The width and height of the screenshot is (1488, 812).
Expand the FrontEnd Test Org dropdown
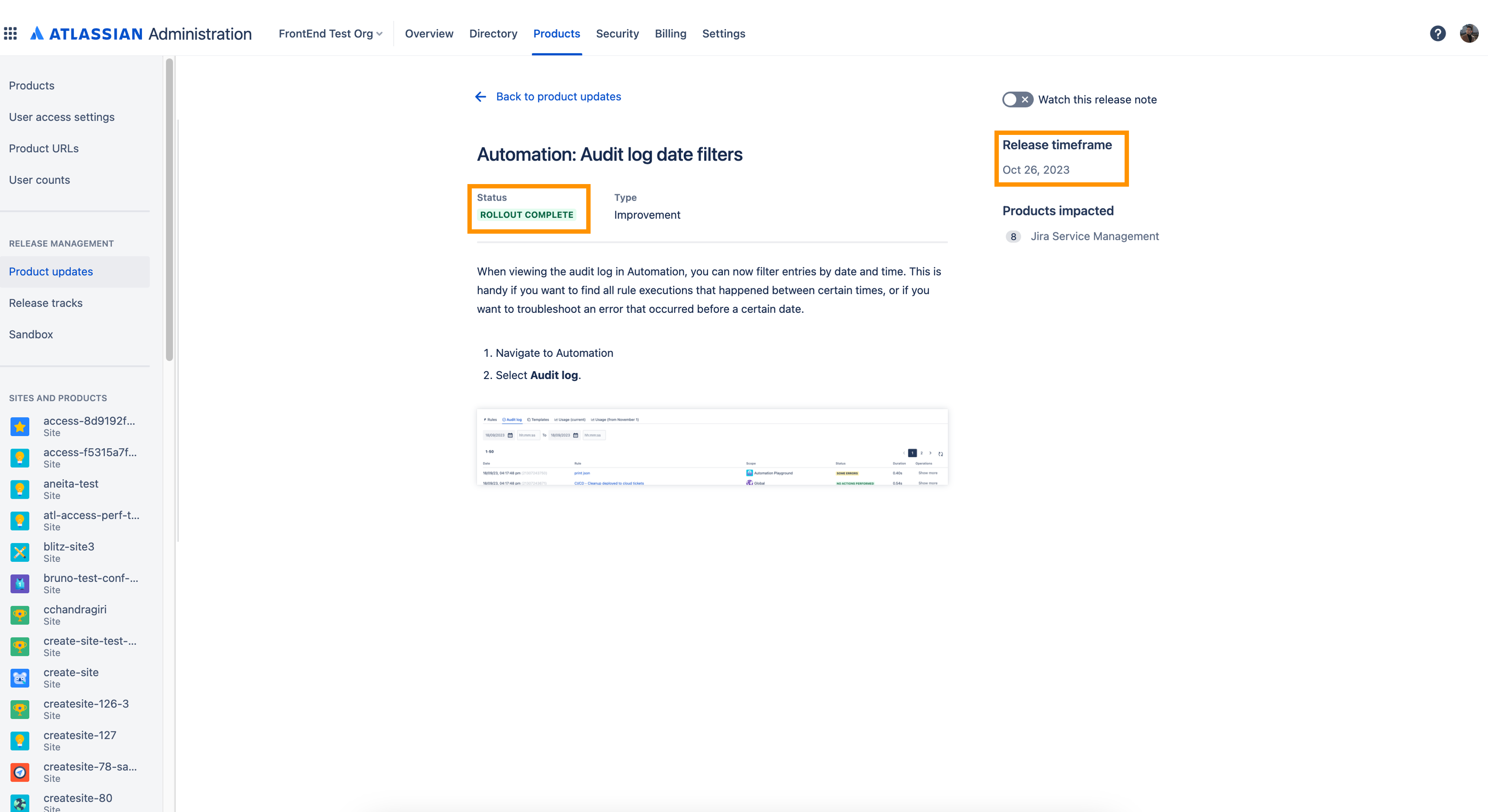330,34
